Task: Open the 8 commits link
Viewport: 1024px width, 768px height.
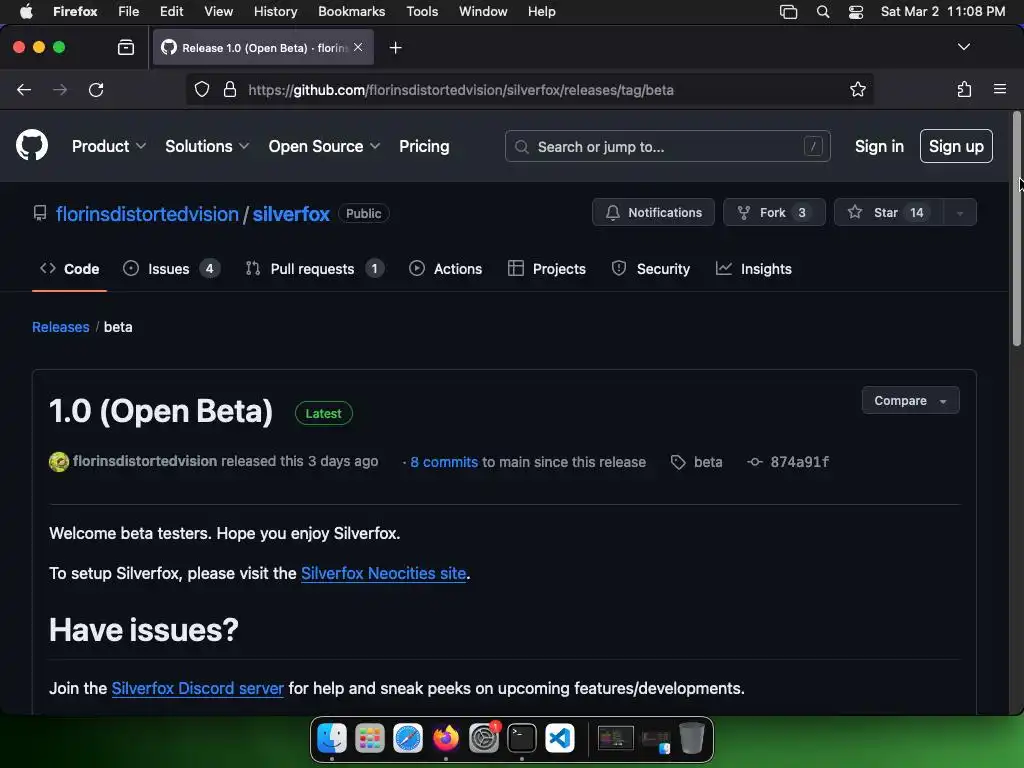Action: tap(444, 462)
